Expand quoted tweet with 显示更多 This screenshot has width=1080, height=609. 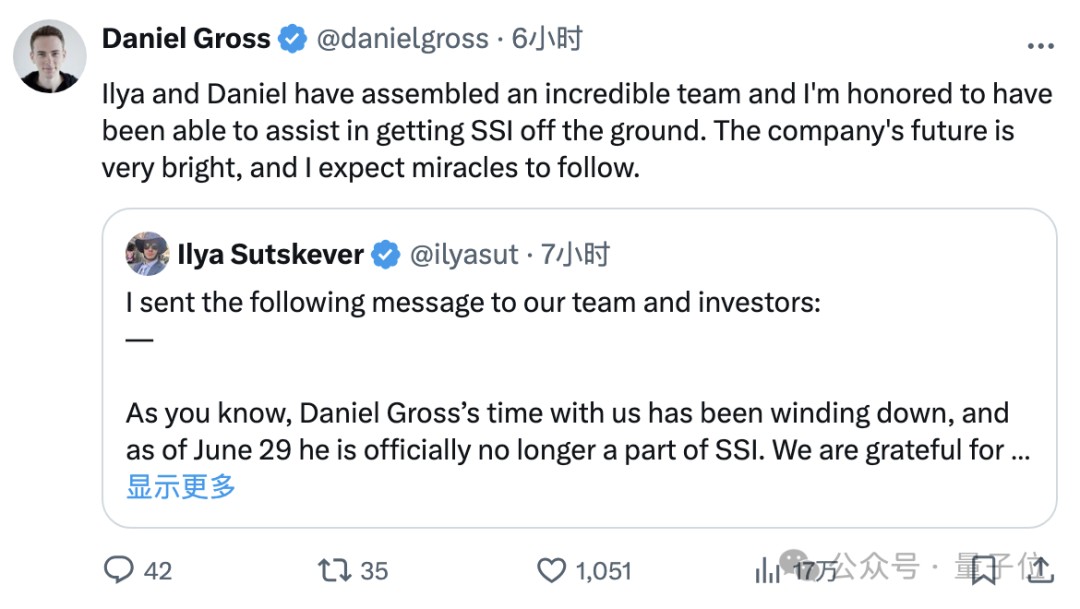coord(180,486)
